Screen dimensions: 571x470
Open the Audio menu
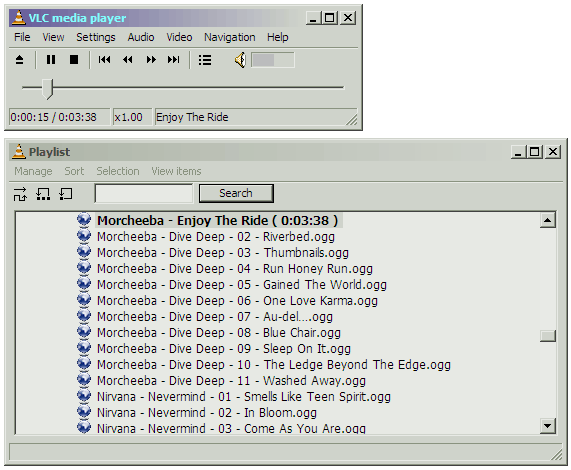(x=141, y=37)
